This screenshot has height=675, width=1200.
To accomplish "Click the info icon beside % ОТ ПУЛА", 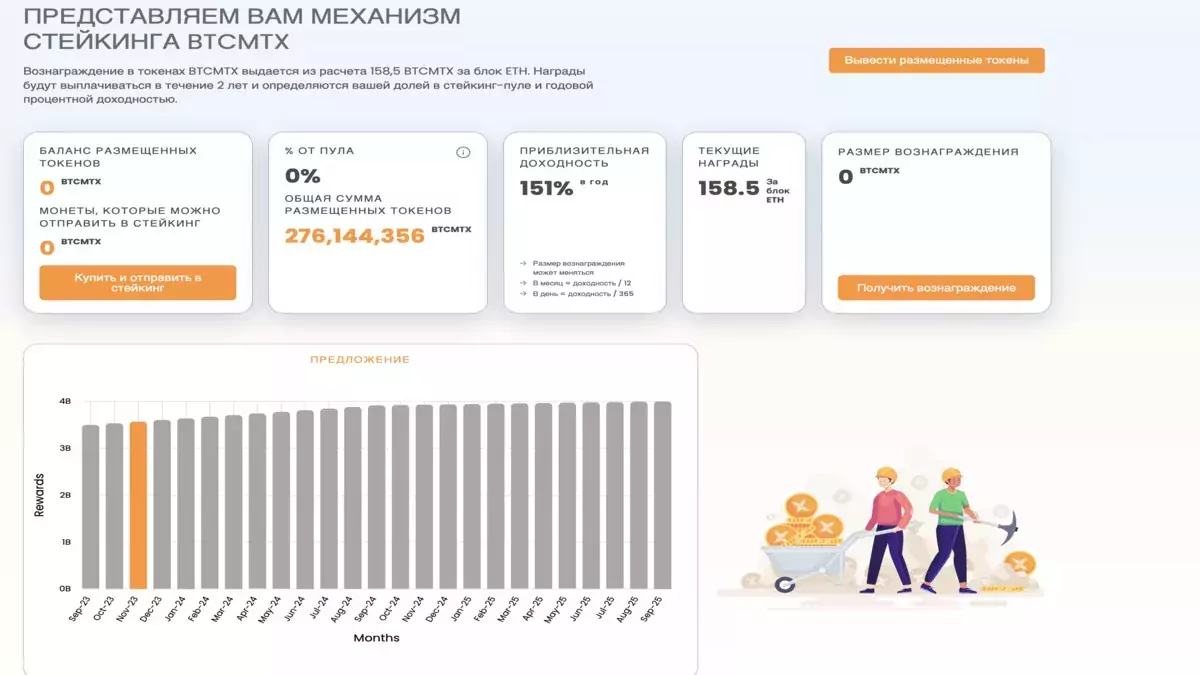I will tap(463, 152).
